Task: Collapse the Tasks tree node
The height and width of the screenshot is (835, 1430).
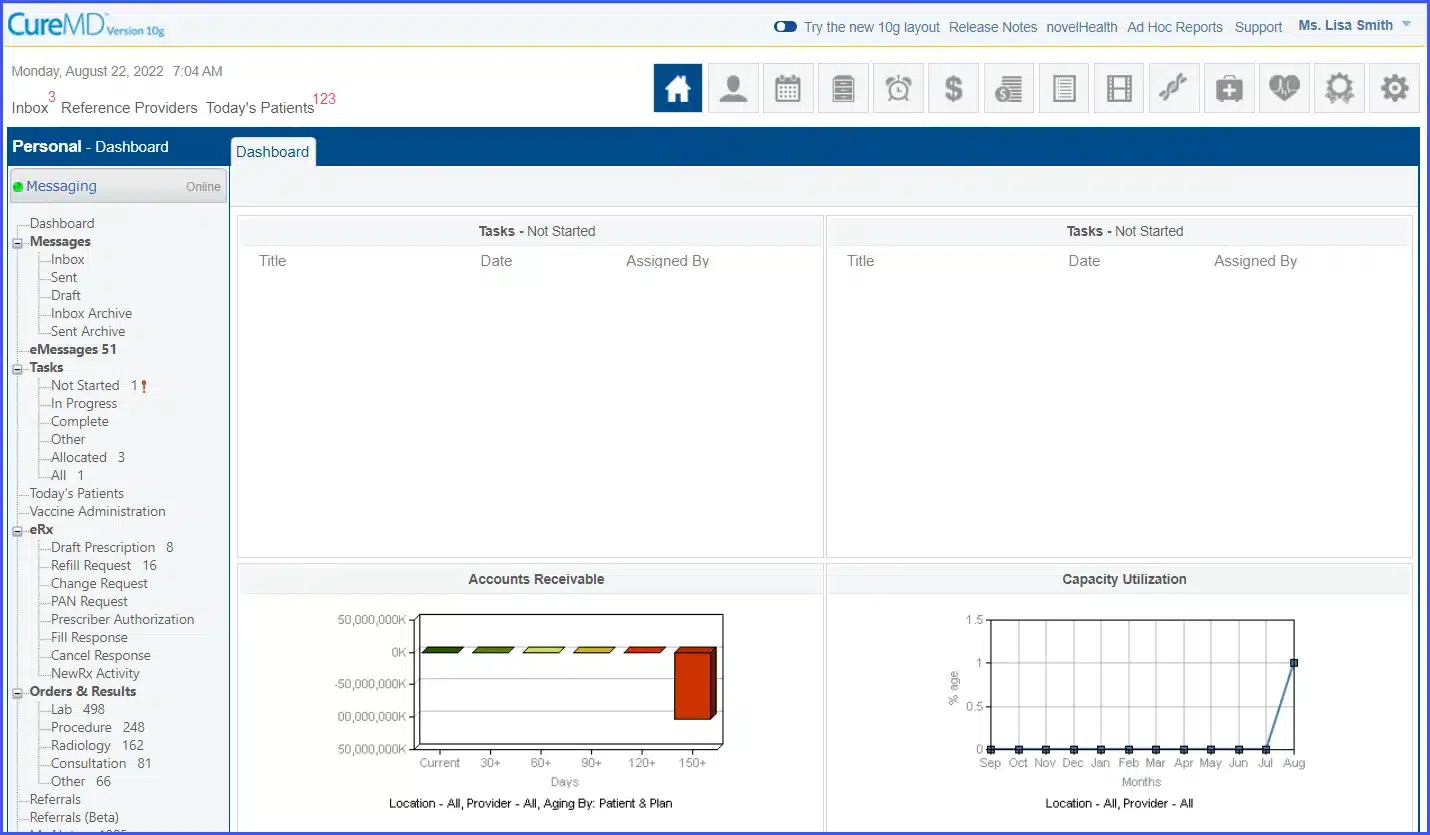Action: 18,368
